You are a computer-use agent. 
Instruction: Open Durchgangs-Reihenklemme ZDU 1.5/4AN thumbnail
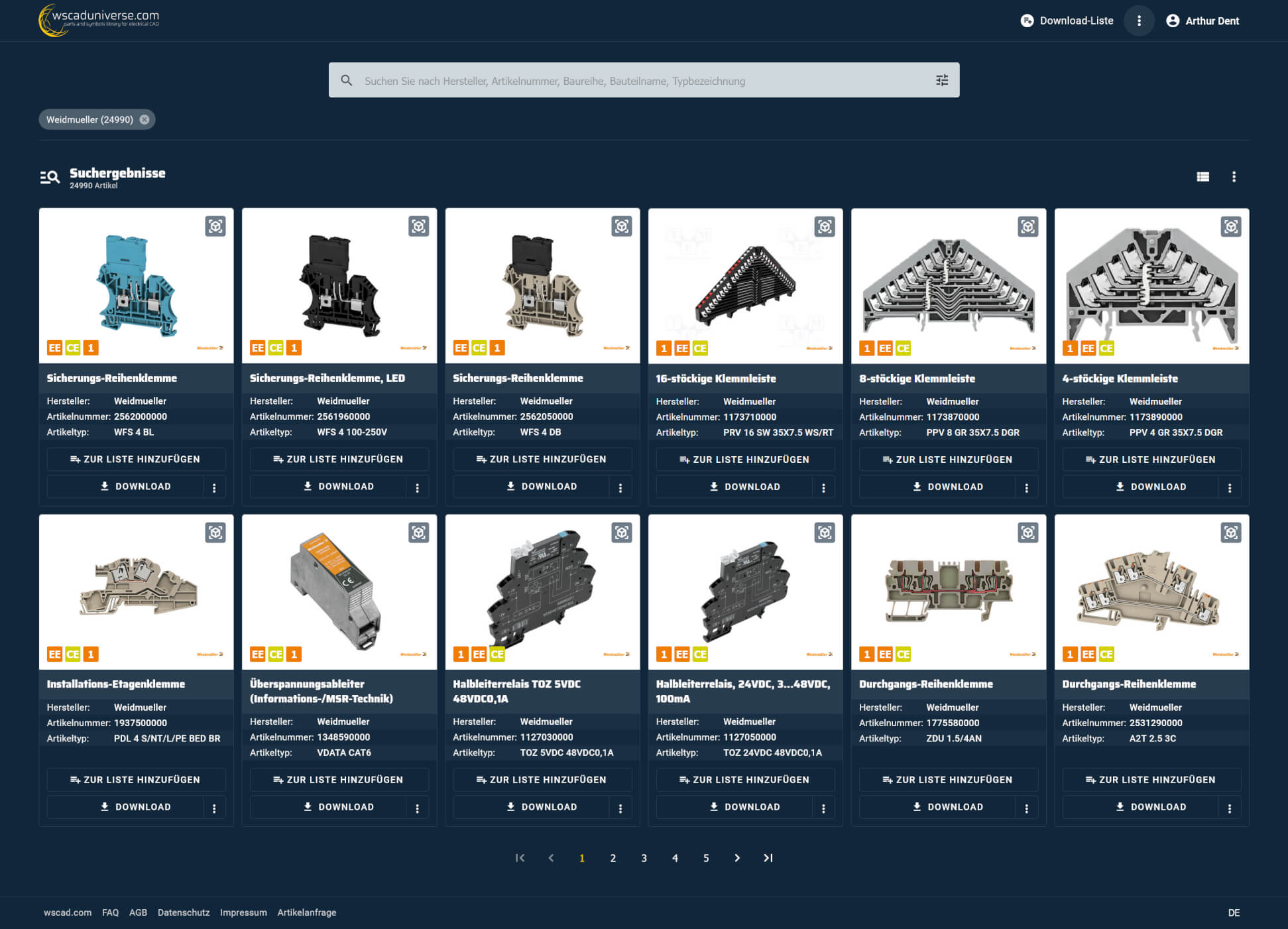948,590
